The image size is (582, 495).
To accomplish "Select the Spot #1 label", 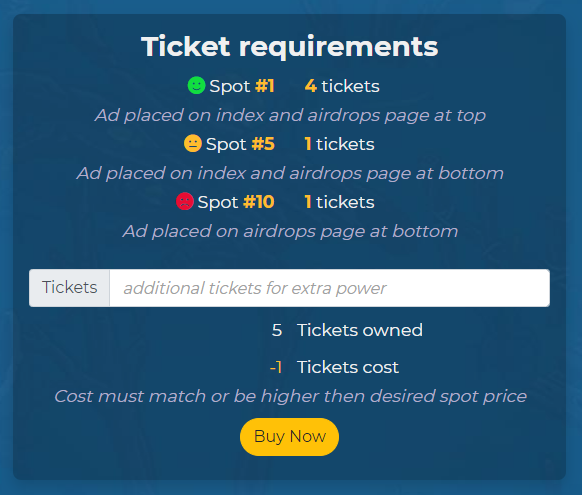I will click(x=242, y=86).
